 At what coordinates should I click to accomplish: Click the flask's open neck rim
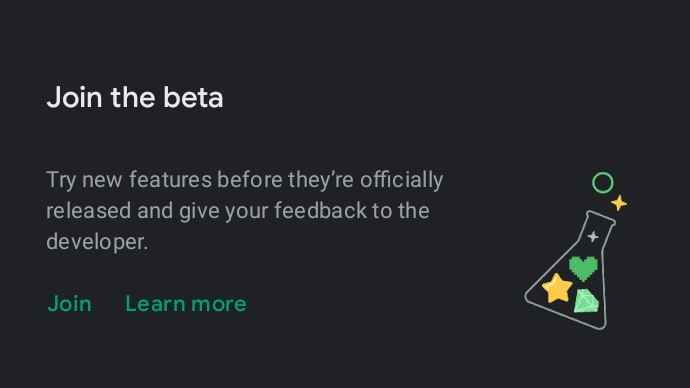coord(600,218)
